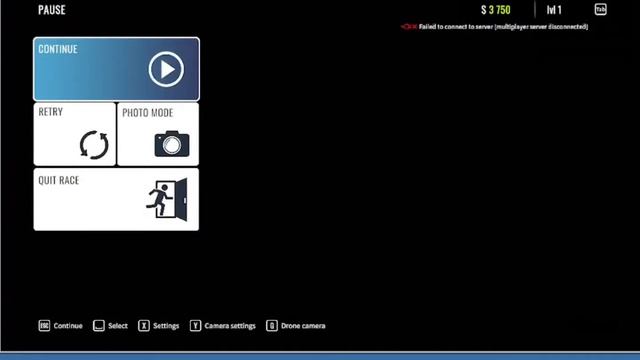Image resolution: width=640 pixels, height=360 pixels.
Task: Click the Tab key icon at top right
Action: (600, 9)
